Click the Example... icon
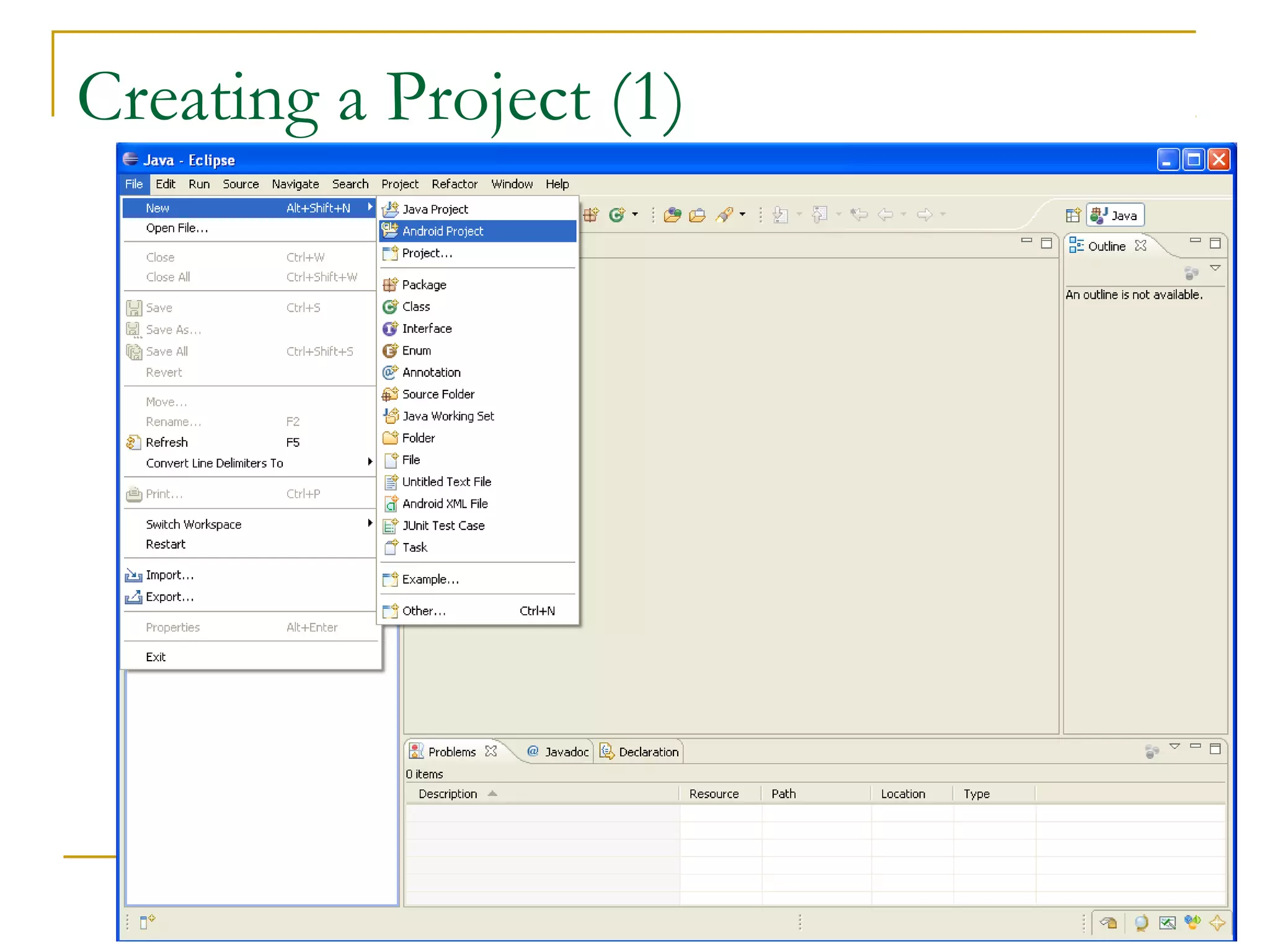The image size is (1270, 952). point(390,580)
